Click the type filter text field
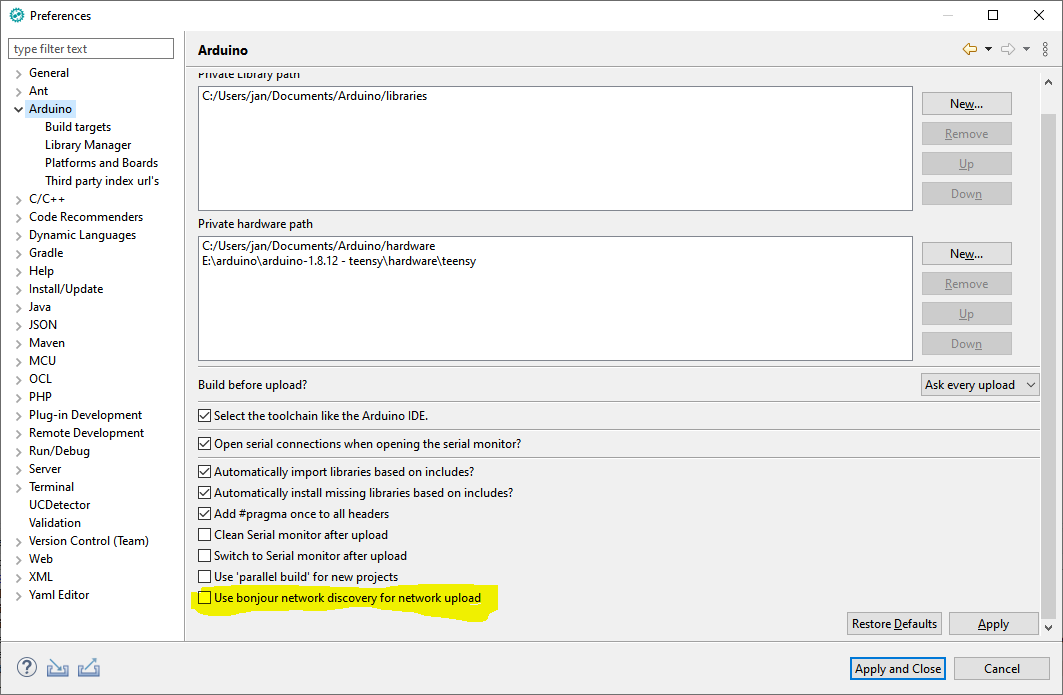 [90, 47]
